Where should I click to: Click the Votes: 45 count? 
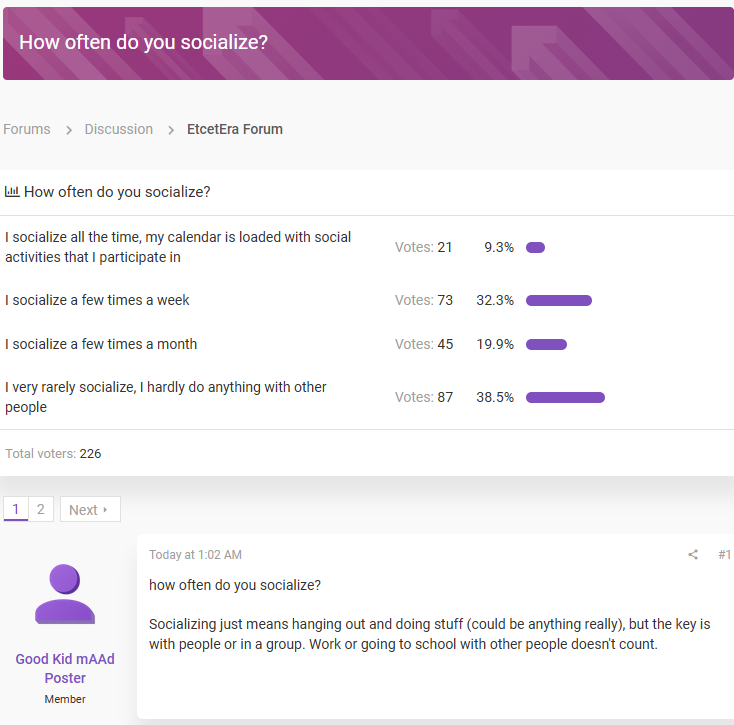(424, 344)
